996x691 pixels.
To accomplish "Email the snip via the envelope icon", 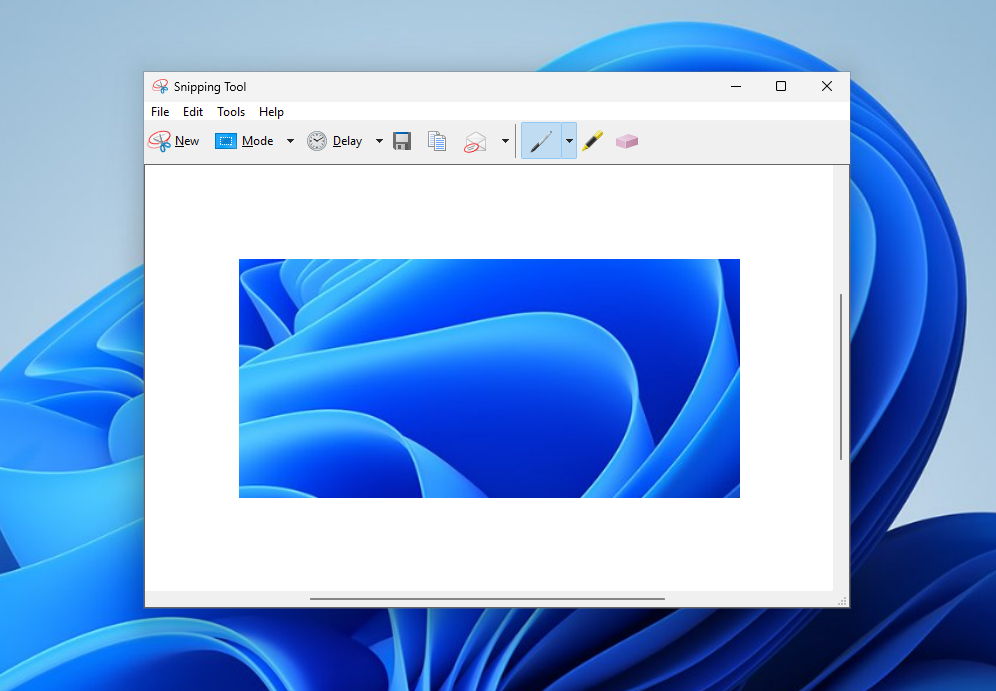I will click(474, 140).
